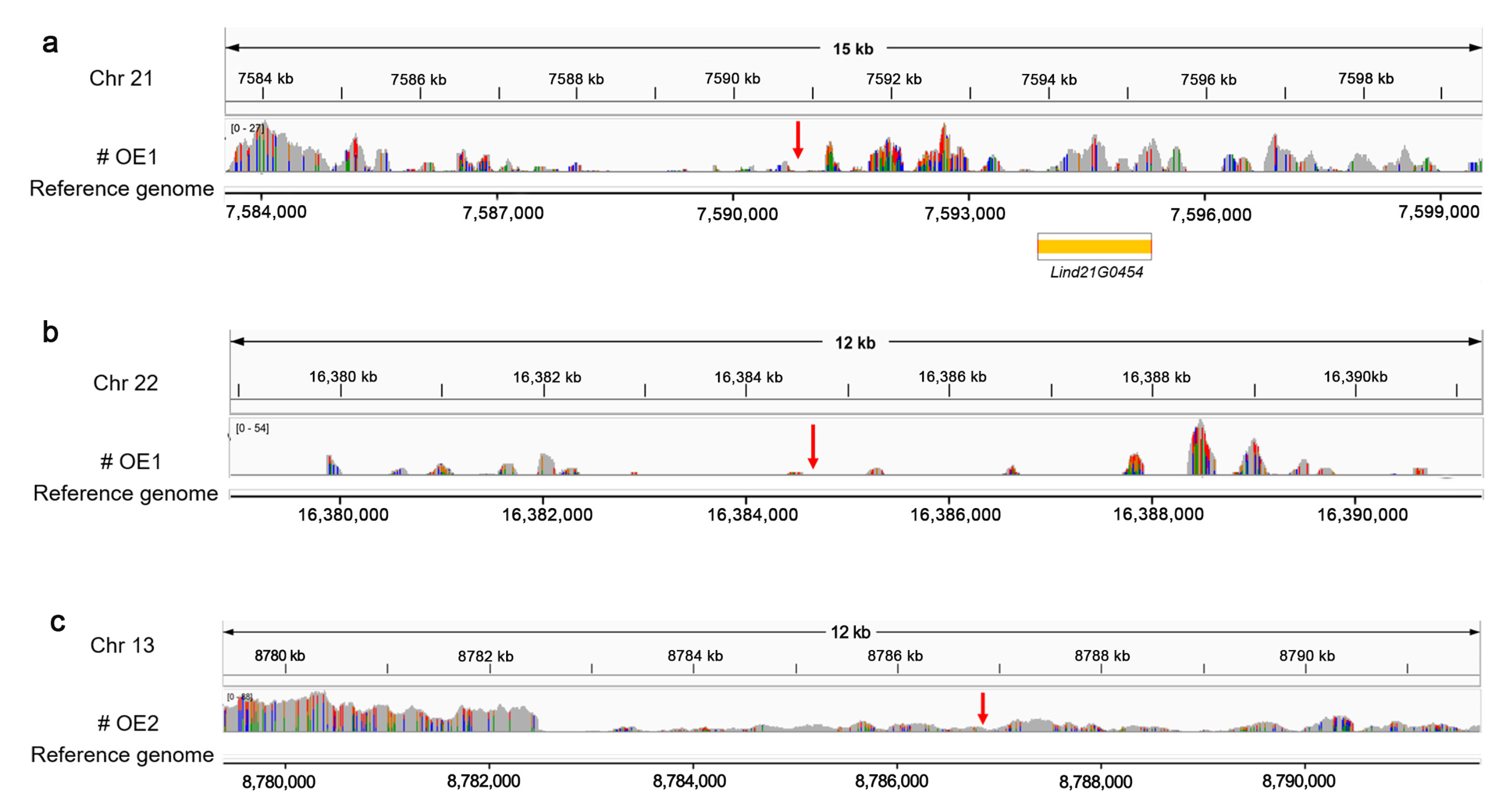Screen dimensions: 1500x812
Task: Click the 8,780,000 reference genome coordinate
Action: (279, 781)
